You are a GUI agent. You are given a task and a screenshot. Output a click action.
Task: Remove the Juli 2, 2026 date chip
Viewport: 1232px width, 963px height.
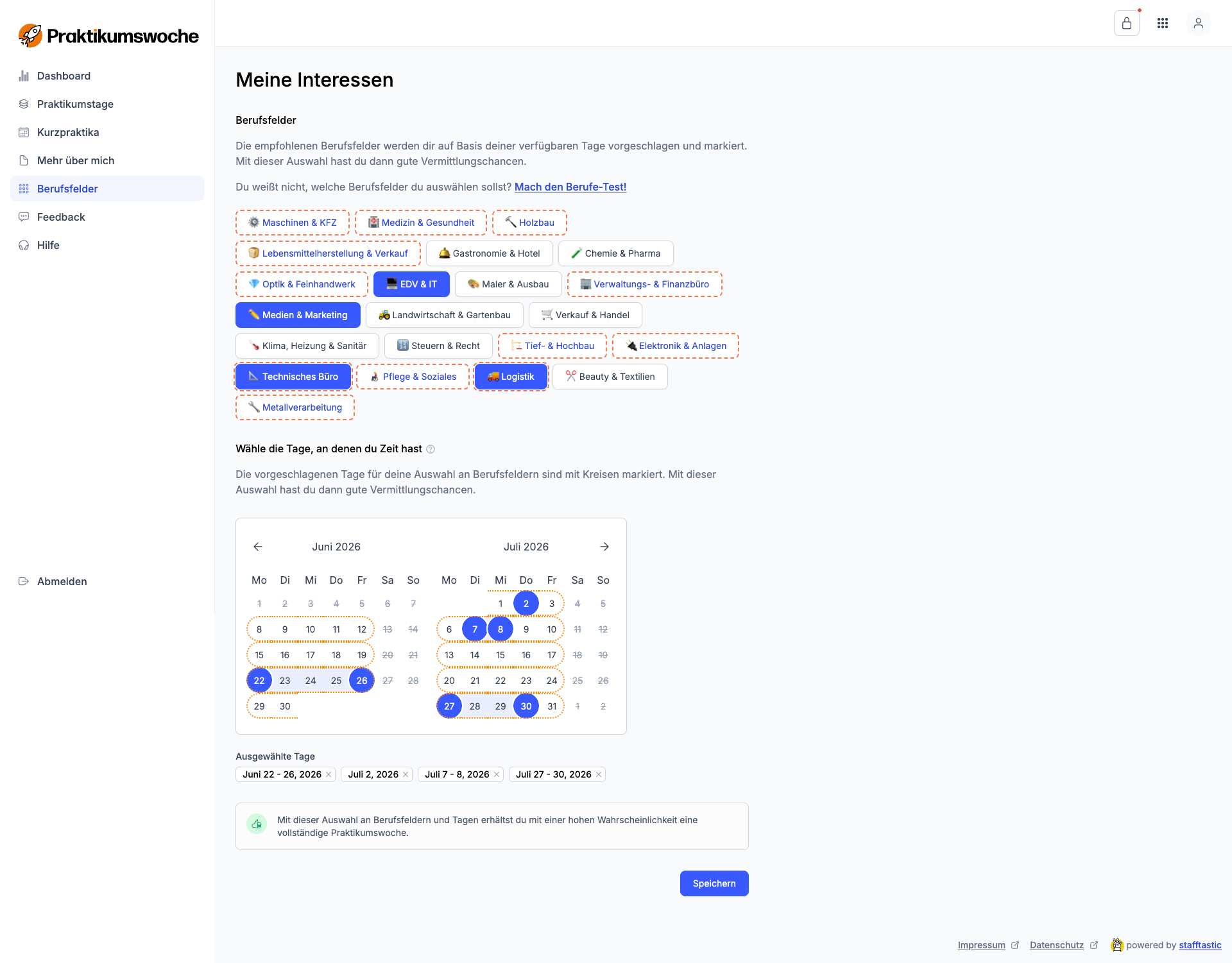tap(406, 774)
